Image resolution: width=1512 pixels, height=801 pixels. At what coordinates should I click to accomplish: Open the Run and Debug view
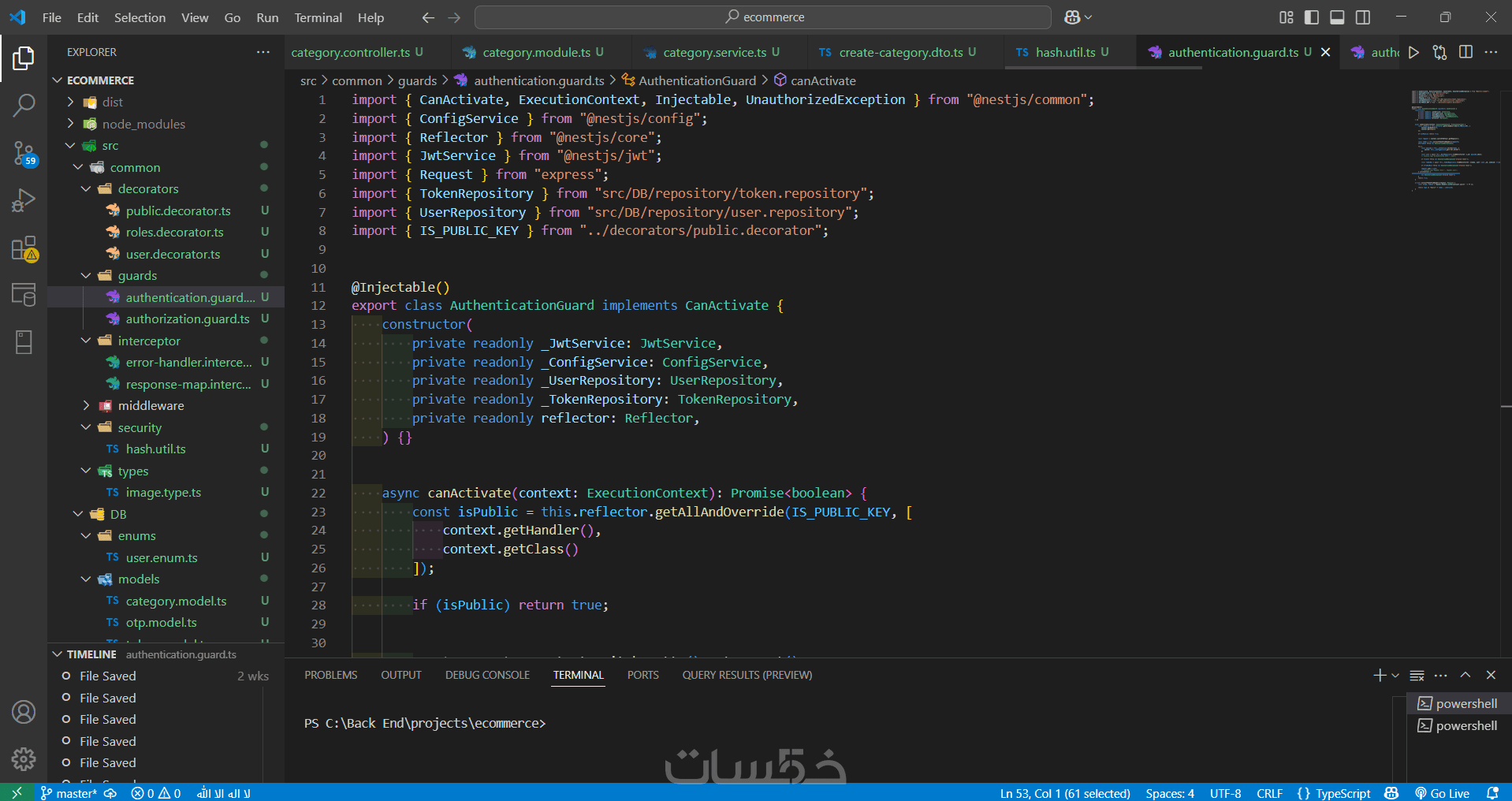pos(24,200)
